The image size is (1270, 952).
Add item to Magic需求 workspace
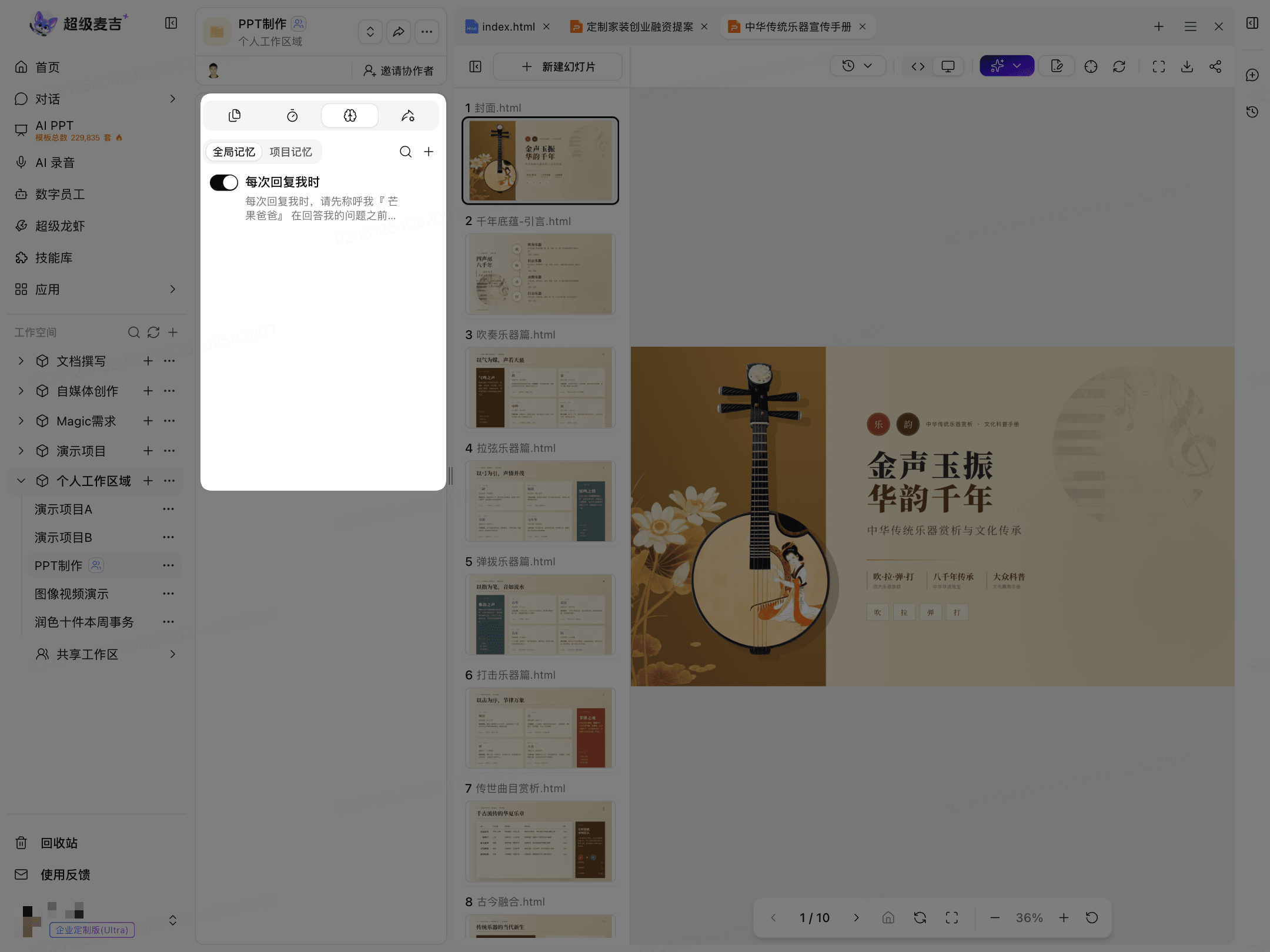click(148, 421)
